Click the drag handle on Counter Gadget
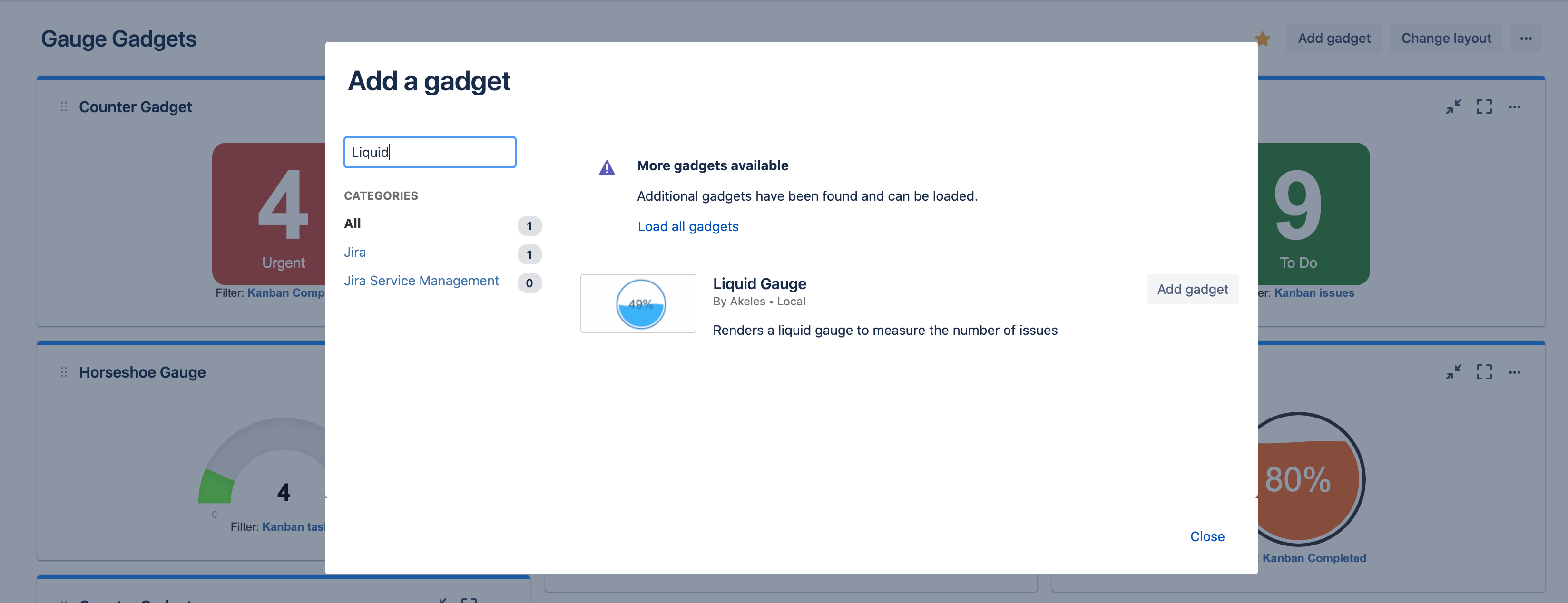The width and height of the screenshot is (1568, 603). coord(63,106)
